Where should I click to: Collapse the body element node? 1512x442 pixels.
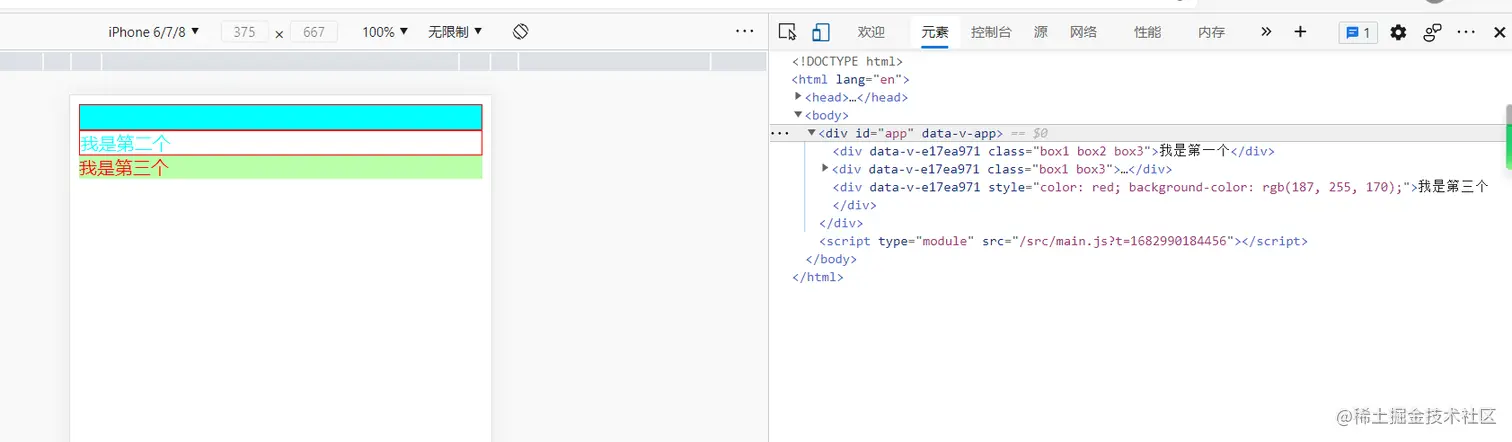[x=798, y=114]
